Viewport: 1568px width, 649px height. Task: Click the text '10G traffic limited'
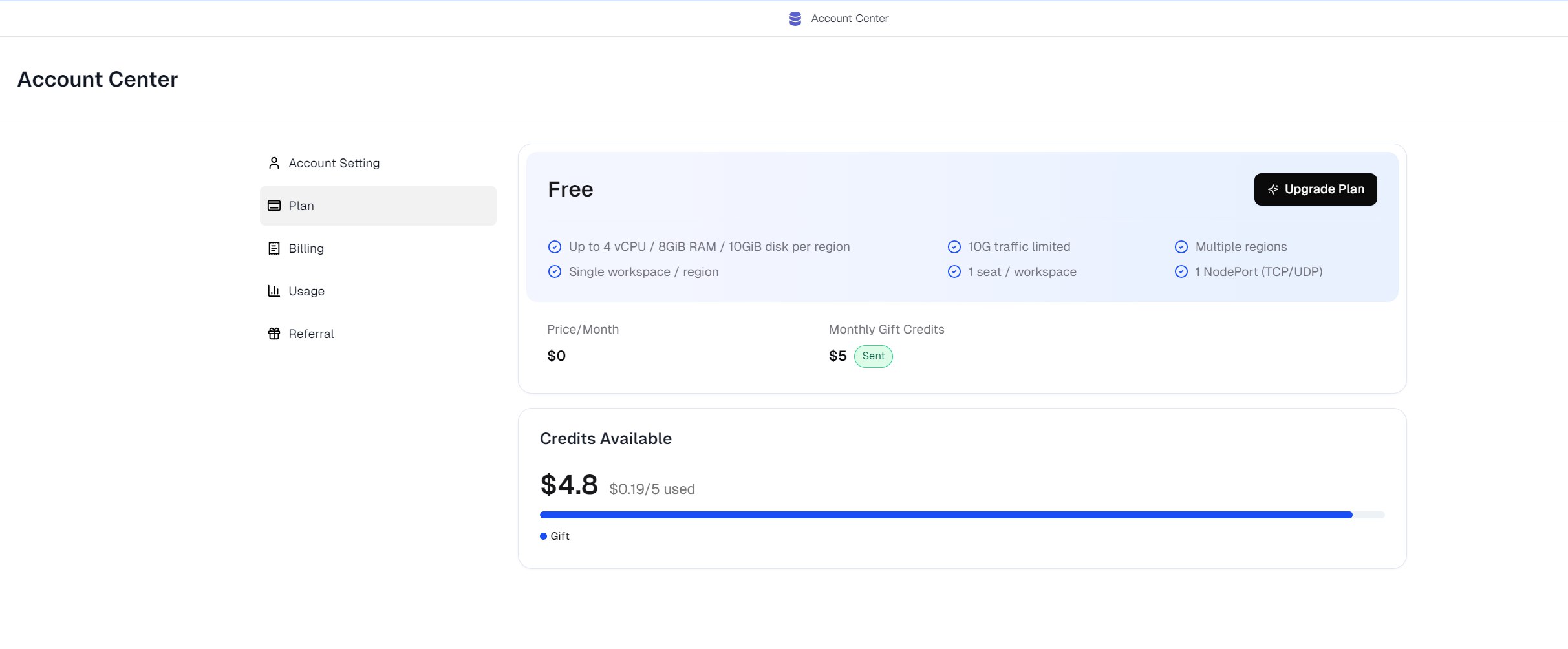(x=1019, y=247)
